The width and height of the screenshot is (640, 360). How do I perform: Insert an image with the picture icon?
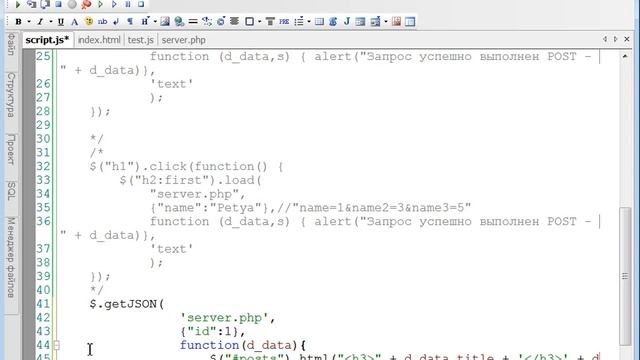click(x=165, y=21)
